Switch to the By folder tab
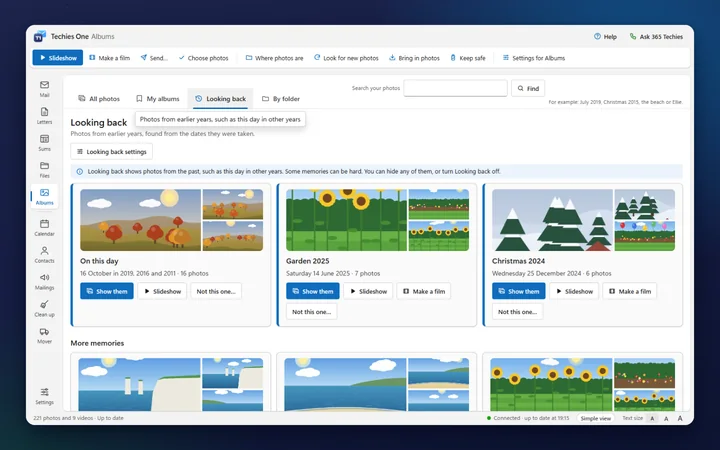Viewport: 720px width, 450px height. 281,99
